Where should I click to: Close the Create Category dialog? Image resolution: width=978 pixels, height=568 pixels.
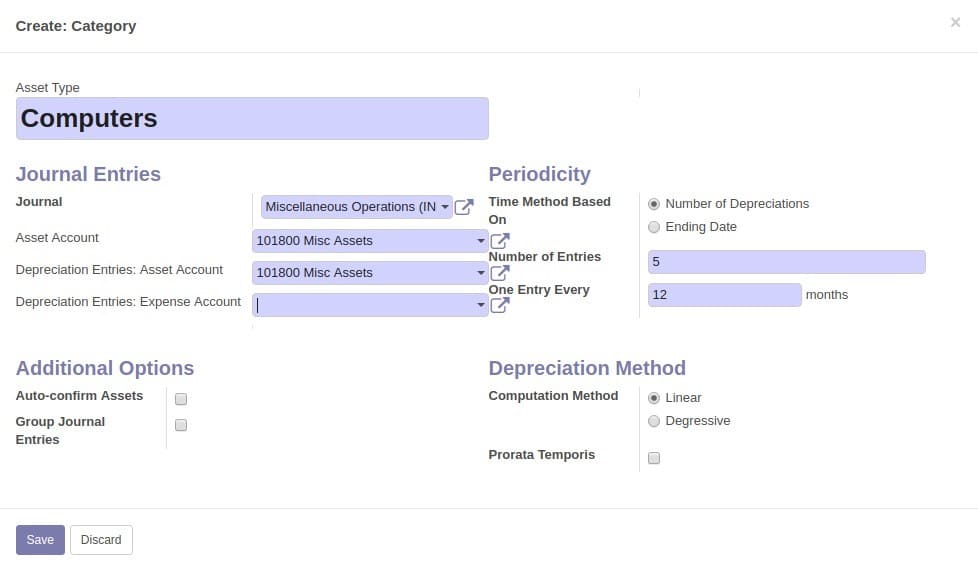point(955,22)
